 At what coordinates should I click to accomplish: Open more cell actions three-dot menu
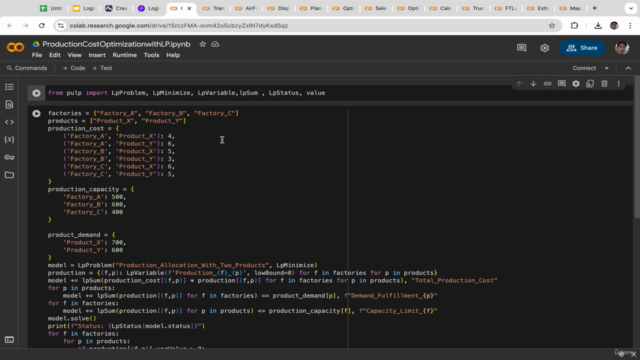(x=618, y=84)
